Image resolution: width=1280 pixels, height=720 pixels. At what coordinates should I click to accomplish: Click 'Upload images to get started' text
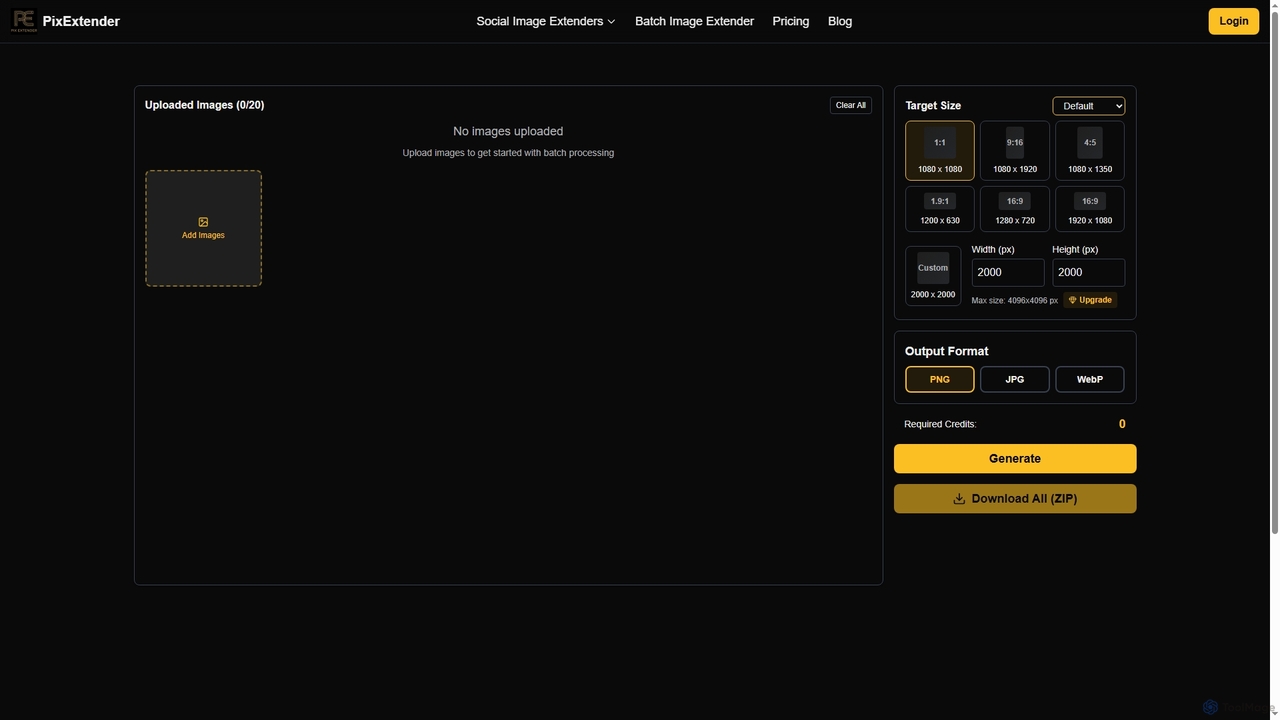click(x=508, y=153)
